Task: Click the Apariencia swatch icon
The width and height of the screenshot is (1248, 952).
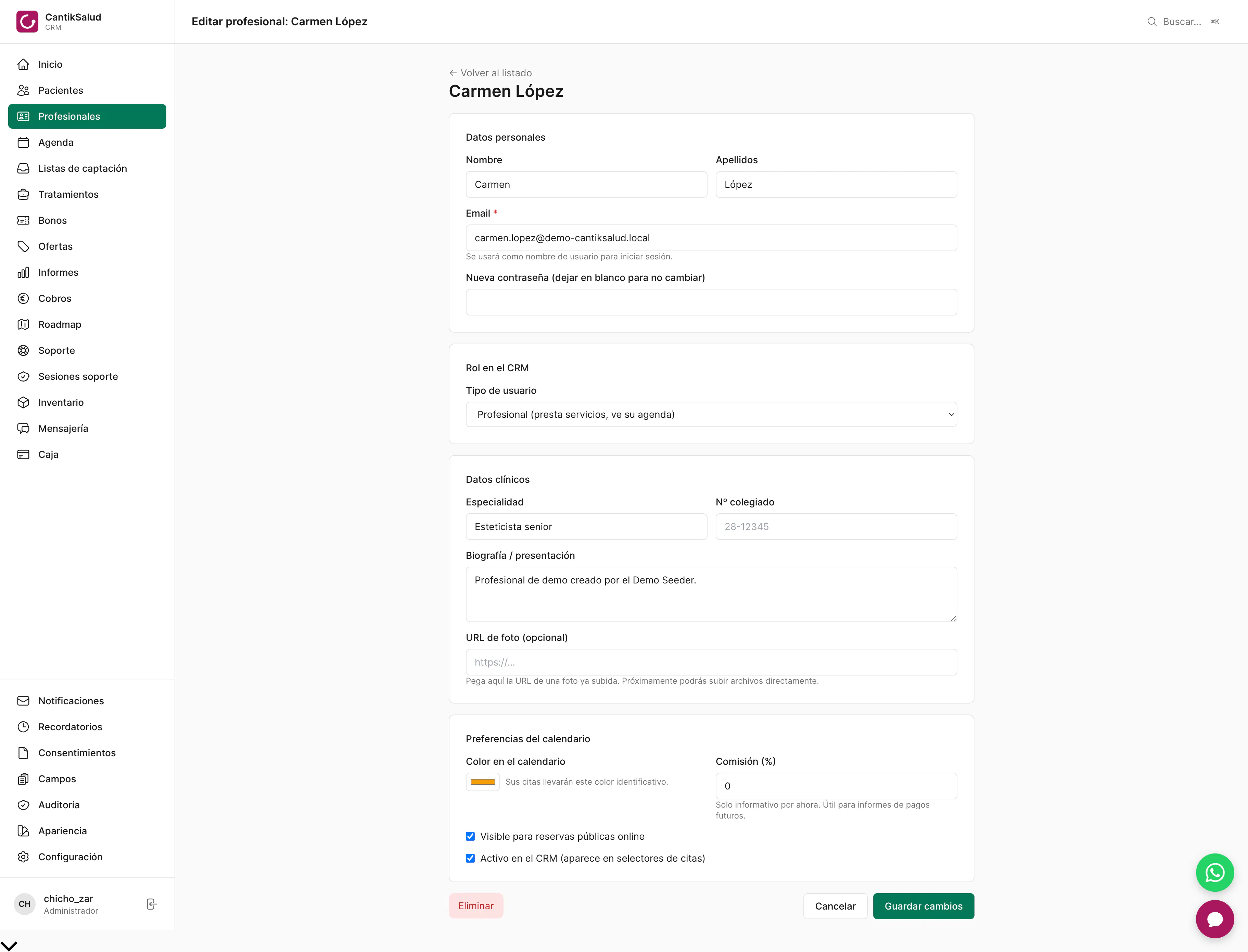Action: point(23,831)
